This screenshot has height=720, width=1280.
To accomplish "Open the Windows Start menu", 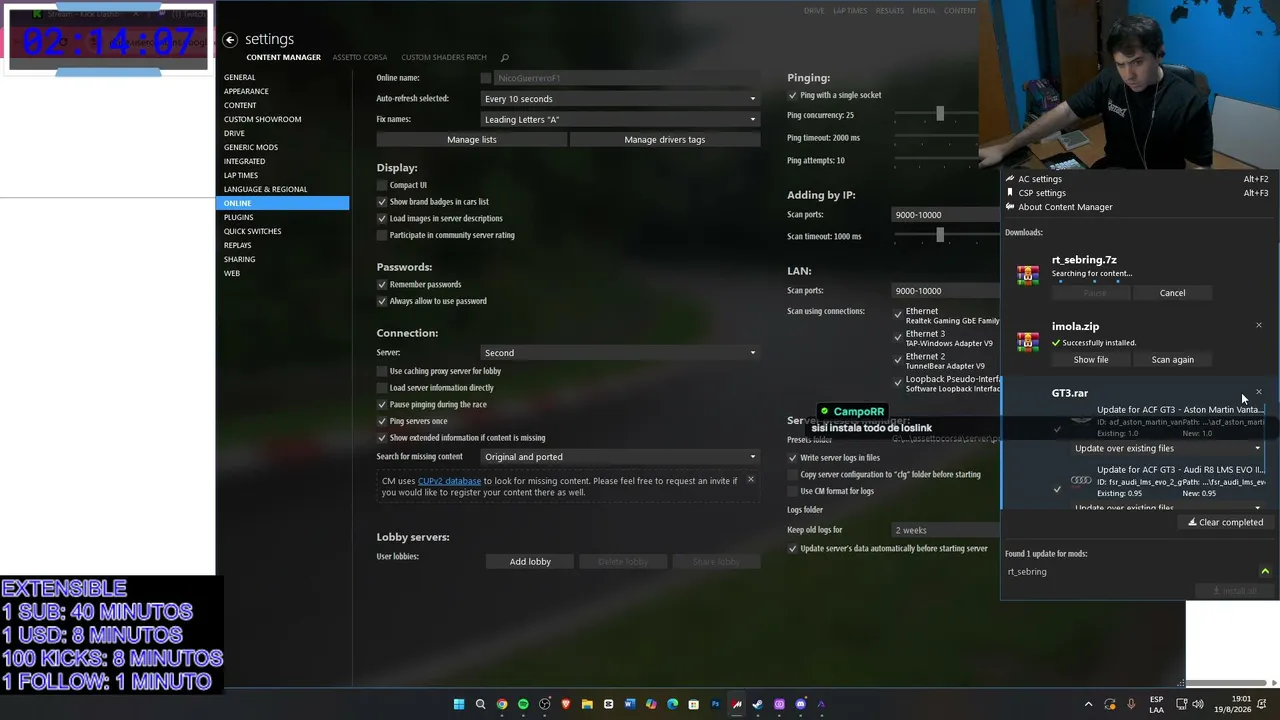I will [459, 704].
